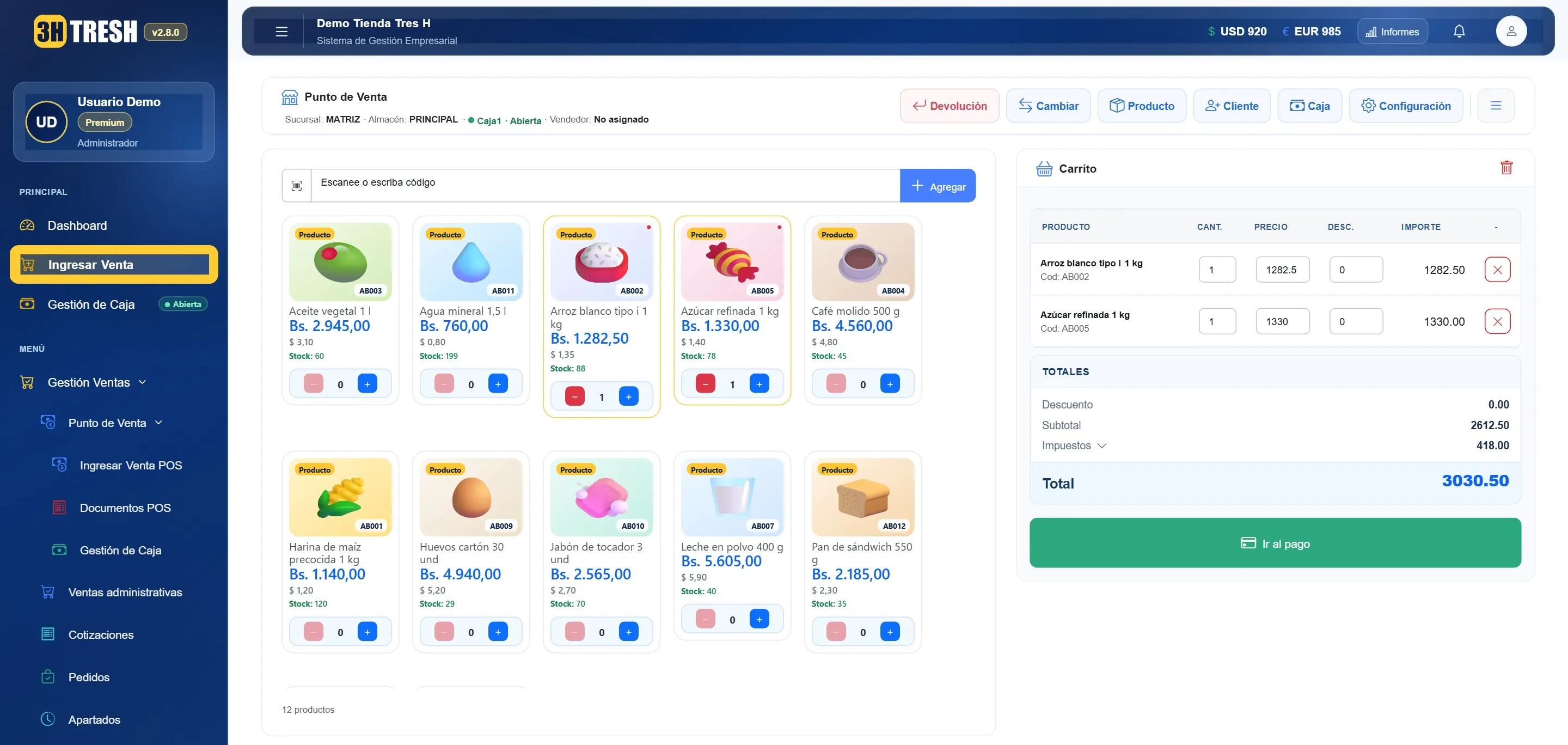Add one Leche en polvo with plus

pos(759,619)
